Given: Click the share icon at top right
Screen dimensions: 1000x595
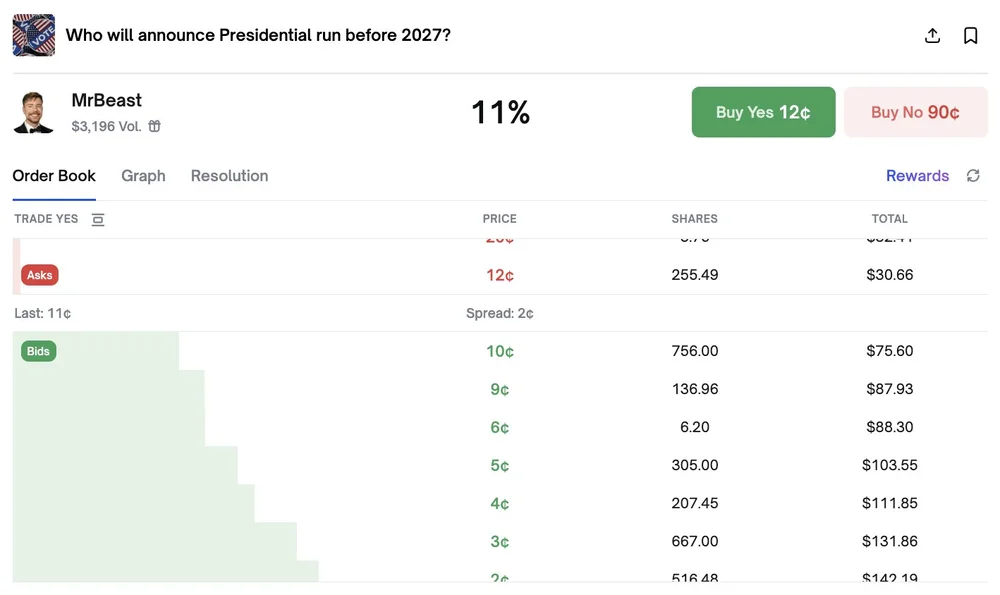Looking at the screenshot, I should (932, 34).
